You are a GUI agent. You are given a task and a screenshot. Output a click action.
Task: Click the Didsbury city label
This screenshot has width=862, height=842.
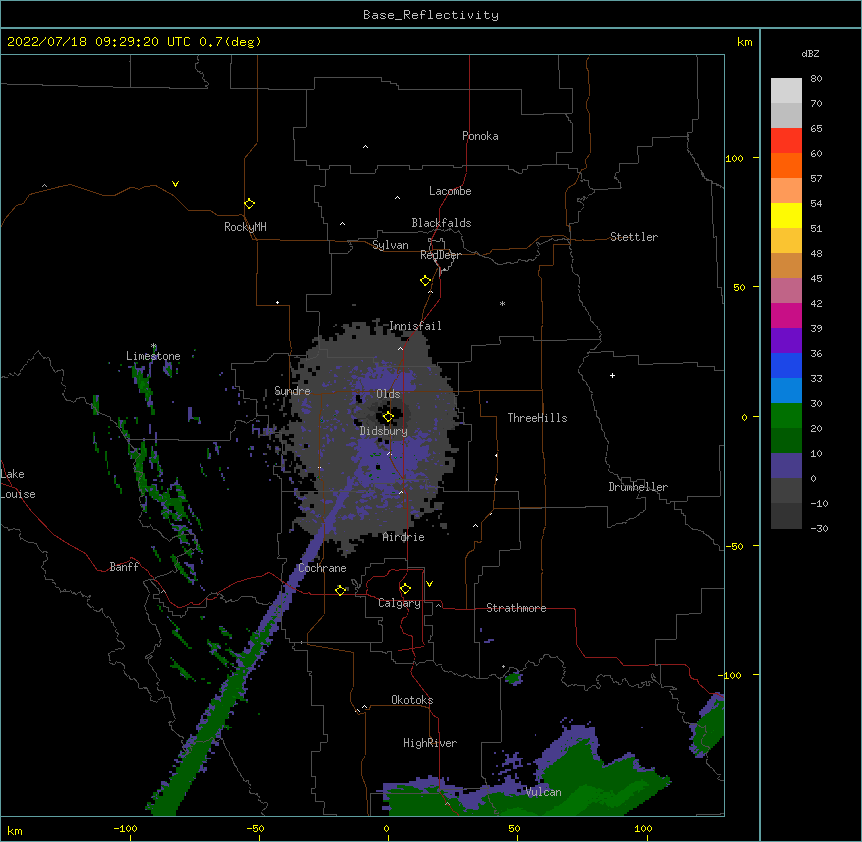[x=384, y=431]
